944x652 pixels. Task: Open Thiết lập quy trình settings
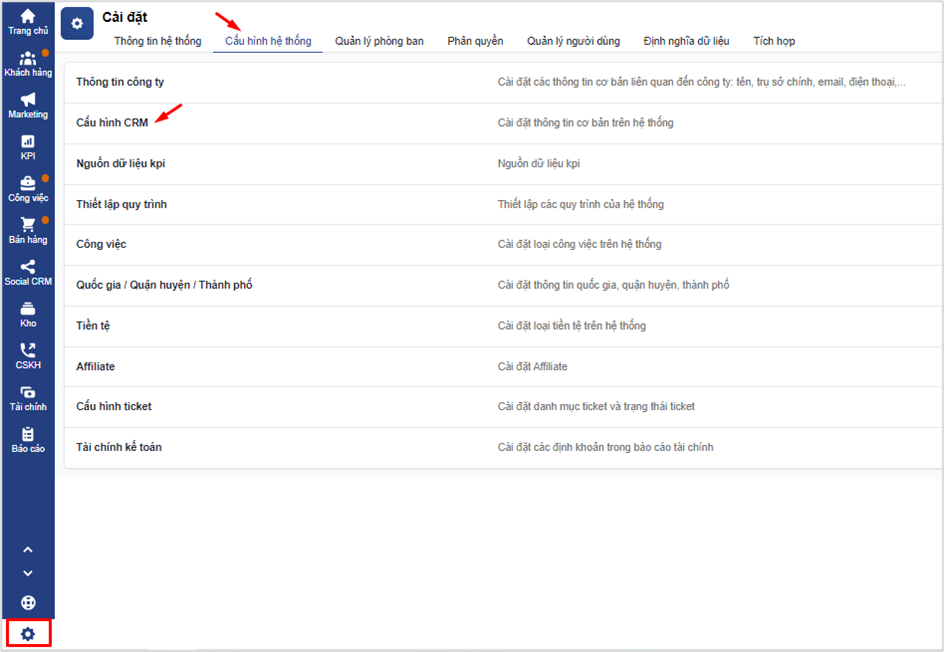(x=503, y=205)
